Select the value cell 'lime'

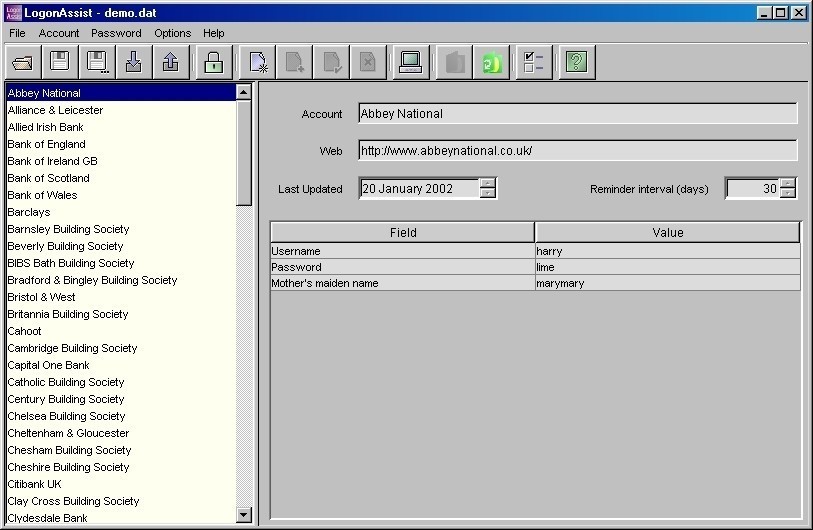[x=668, y=267]
